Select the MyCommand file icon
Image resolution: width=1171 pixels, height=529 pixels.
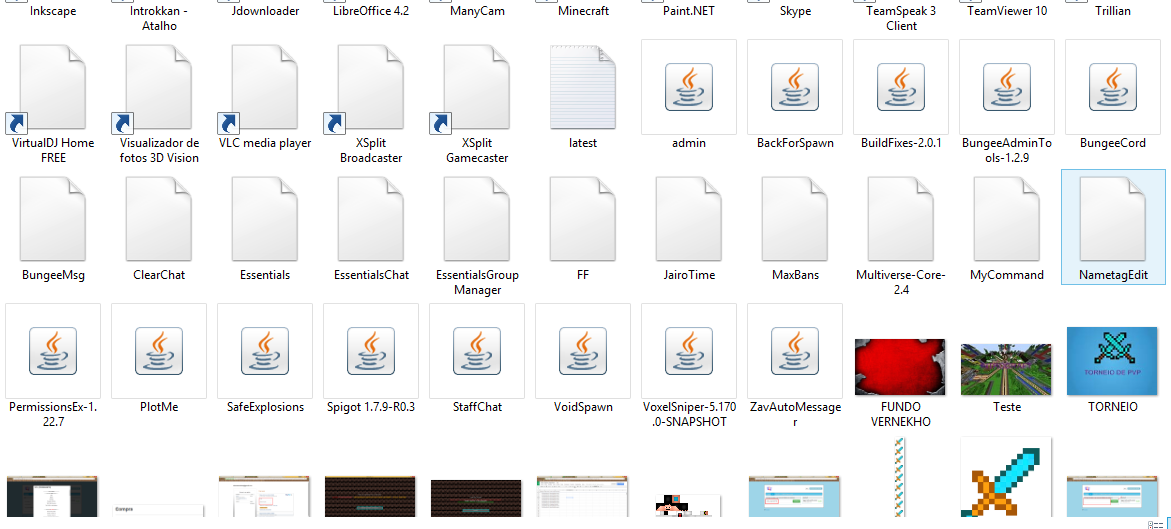click(1007, 219)
